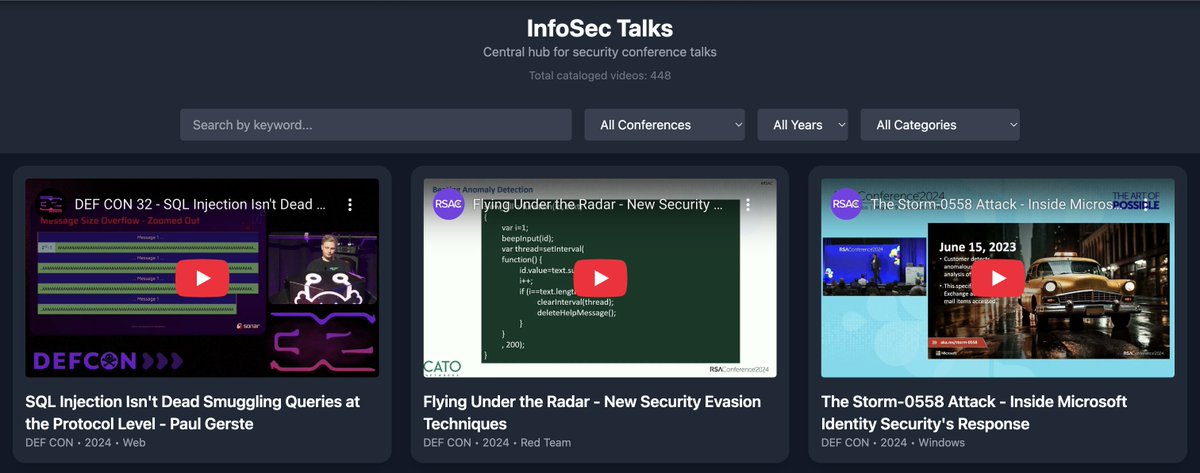Click card title 'Flying Under the Radar - New Security Evasion Techniques'
Screen dimensions: 1200x473
point(592,412)
